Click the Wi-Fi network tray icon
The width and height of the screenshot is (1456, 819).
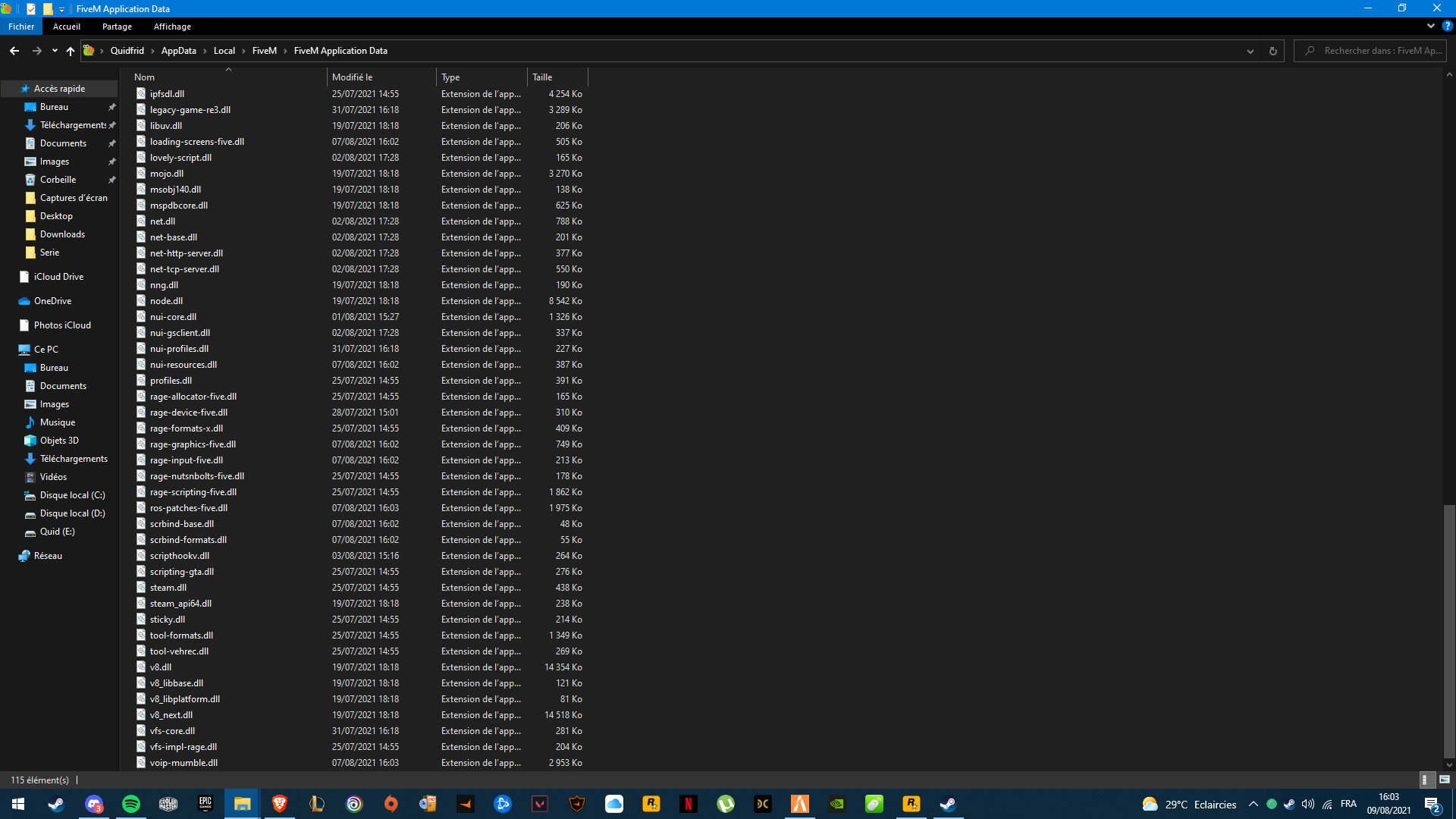tap(1327, 804)
